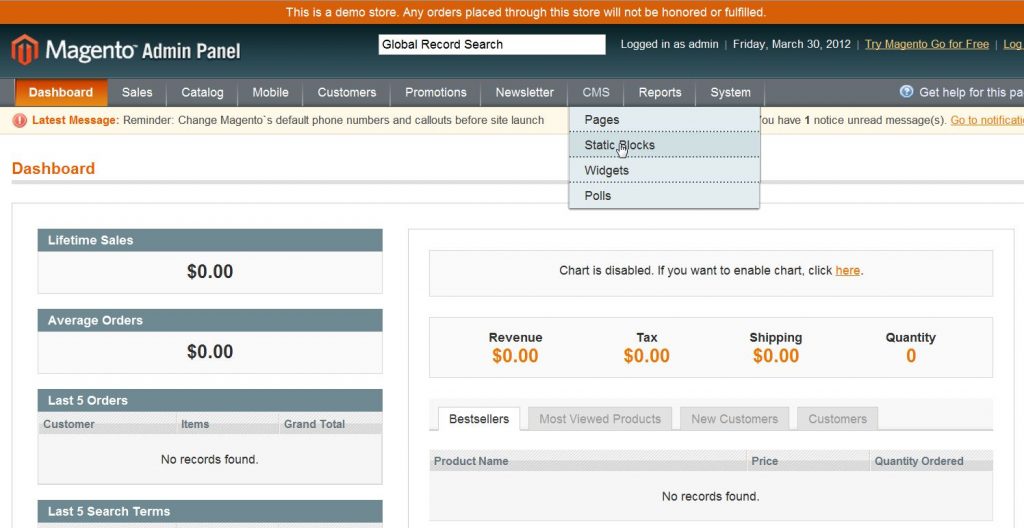
Task: Follow the Try Magento Go for Free link
Action: coord(926,44)
